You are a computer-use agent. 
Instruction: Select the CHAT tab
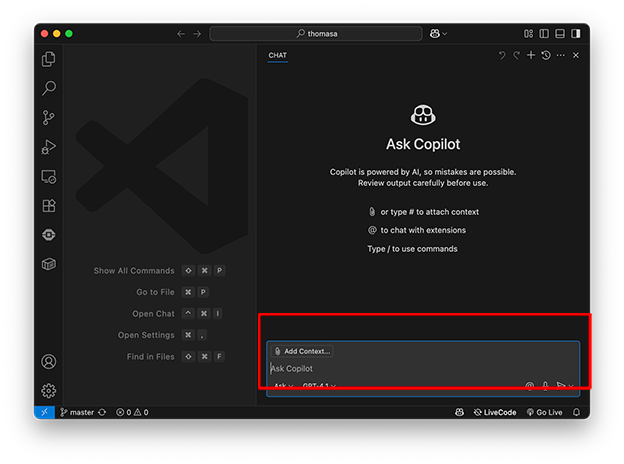[277, 55]
